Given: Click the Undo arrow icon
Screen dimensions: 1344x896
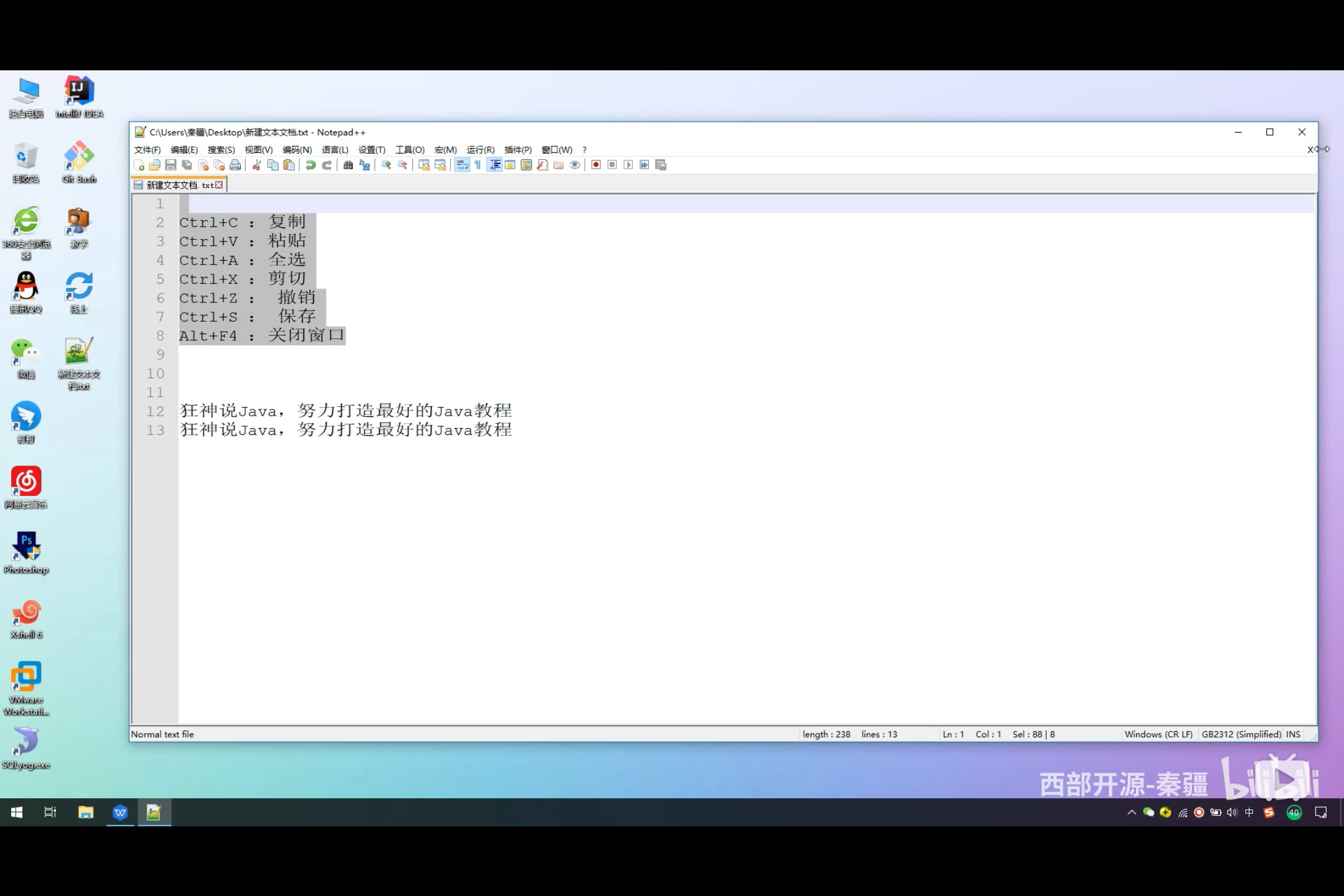Looking at the screenshot, I should [x=310, y=165].
